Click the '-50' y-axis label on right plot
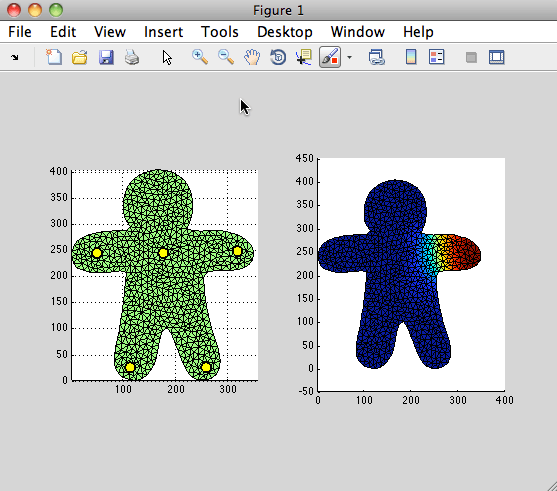557x491 pixels. (306, 391)
